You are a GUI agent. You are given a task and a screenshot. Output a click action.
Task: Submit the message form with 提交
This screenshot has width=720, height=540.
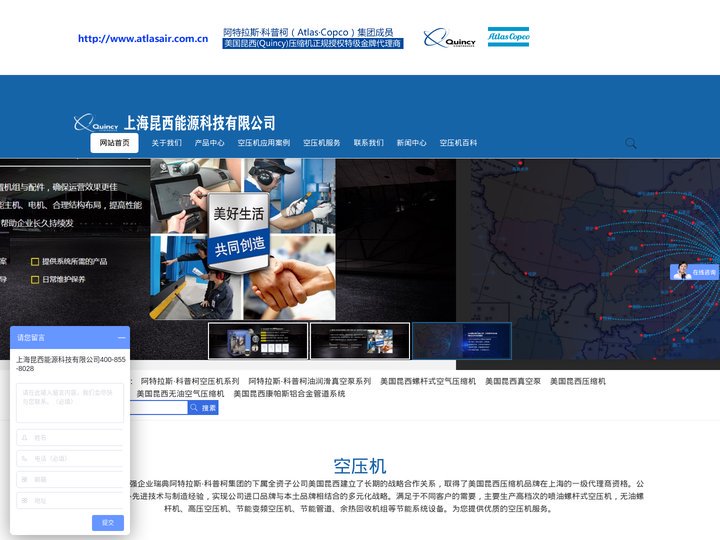point(108,523)
